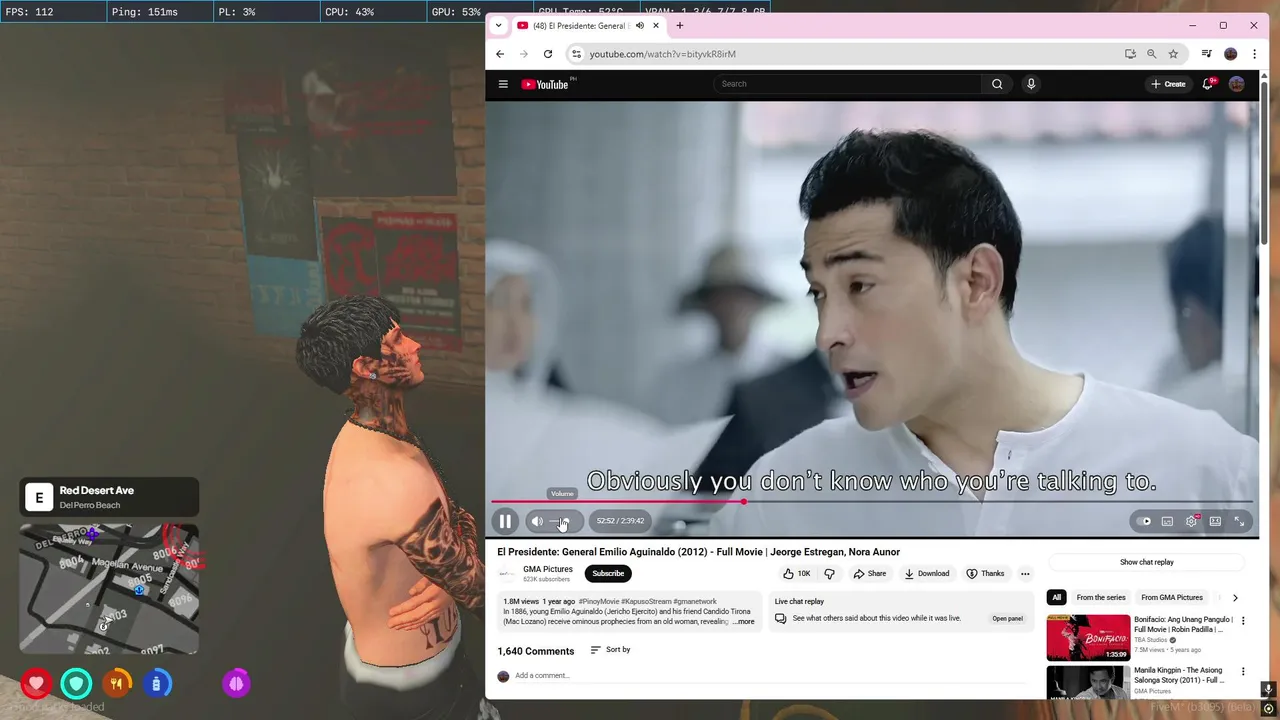Screen dimensions: 1280x720
Task: Dislike the video
Action: click(829, 574)
